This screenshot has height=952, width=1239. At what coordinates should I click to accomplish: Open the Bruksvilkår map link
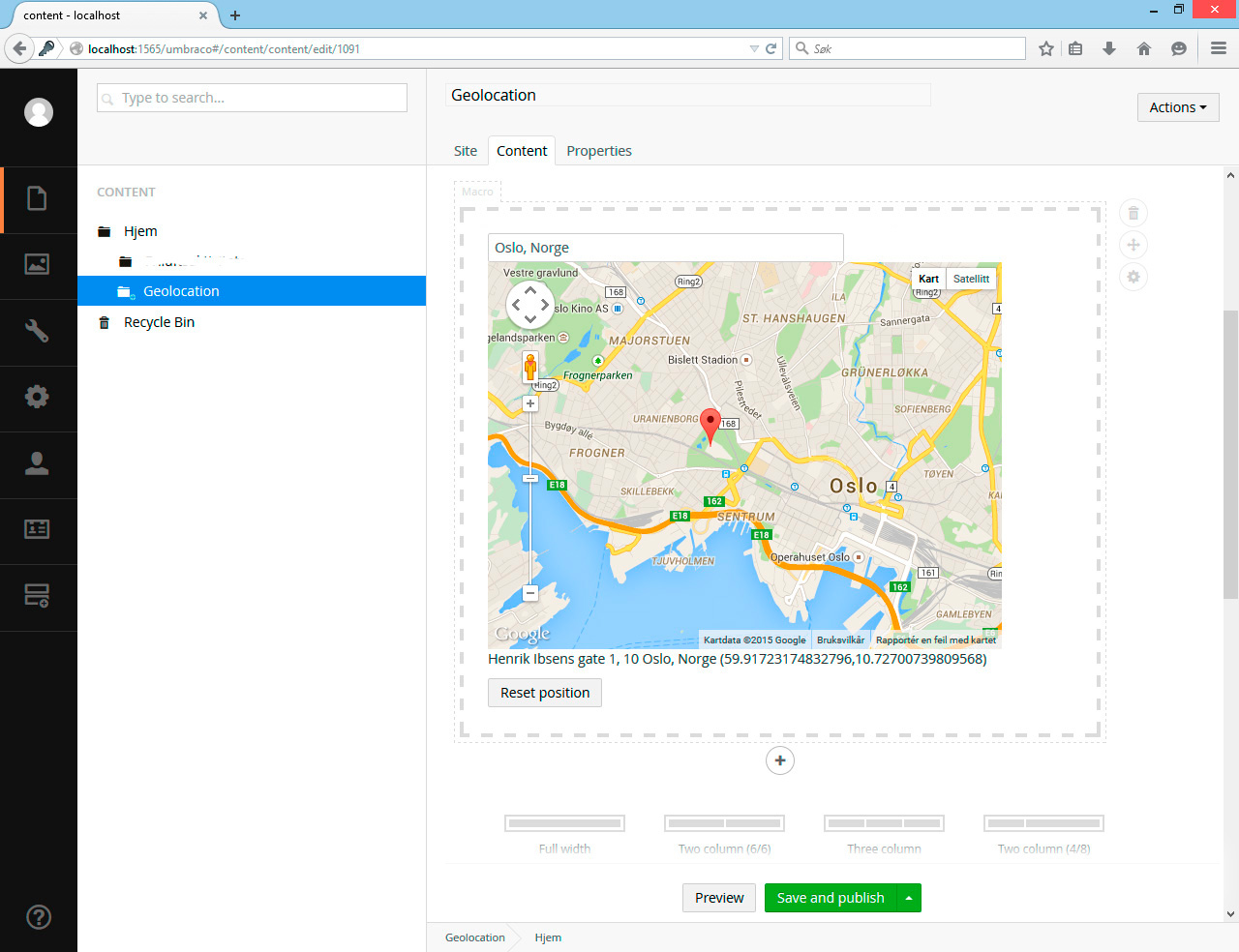click(841, 640)
